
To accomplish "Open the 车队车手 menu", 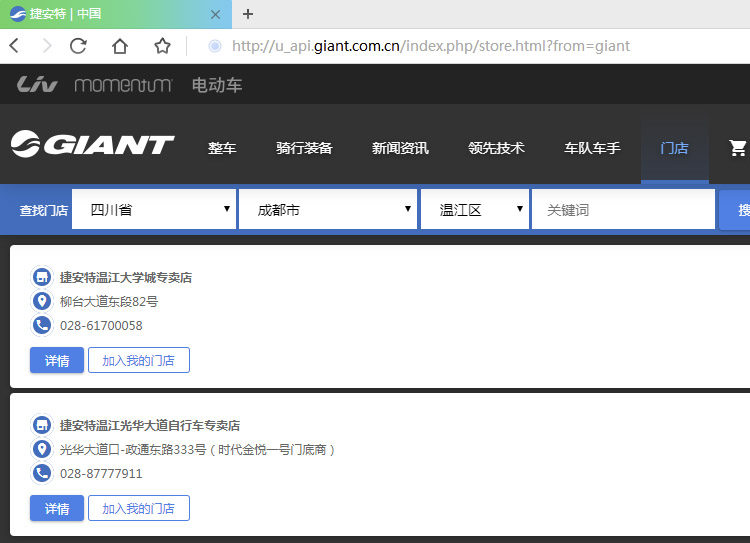I will point(593,148).
